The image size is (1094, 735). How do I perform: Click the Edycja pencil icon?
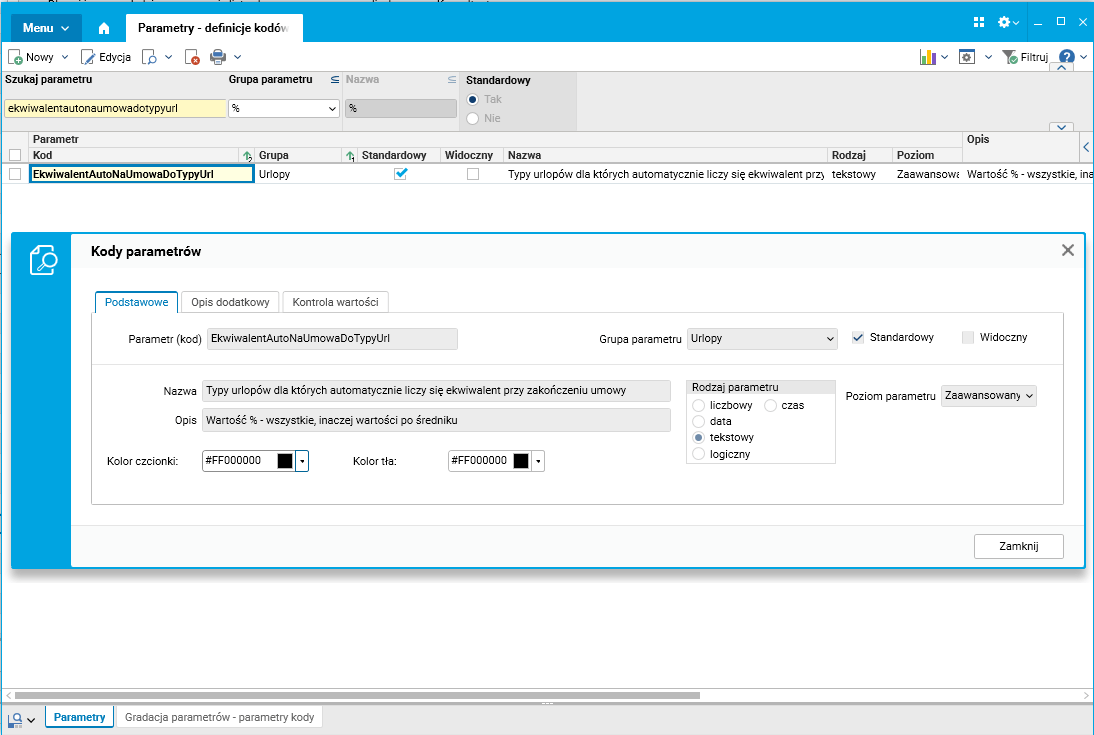(x=88, y=57)
